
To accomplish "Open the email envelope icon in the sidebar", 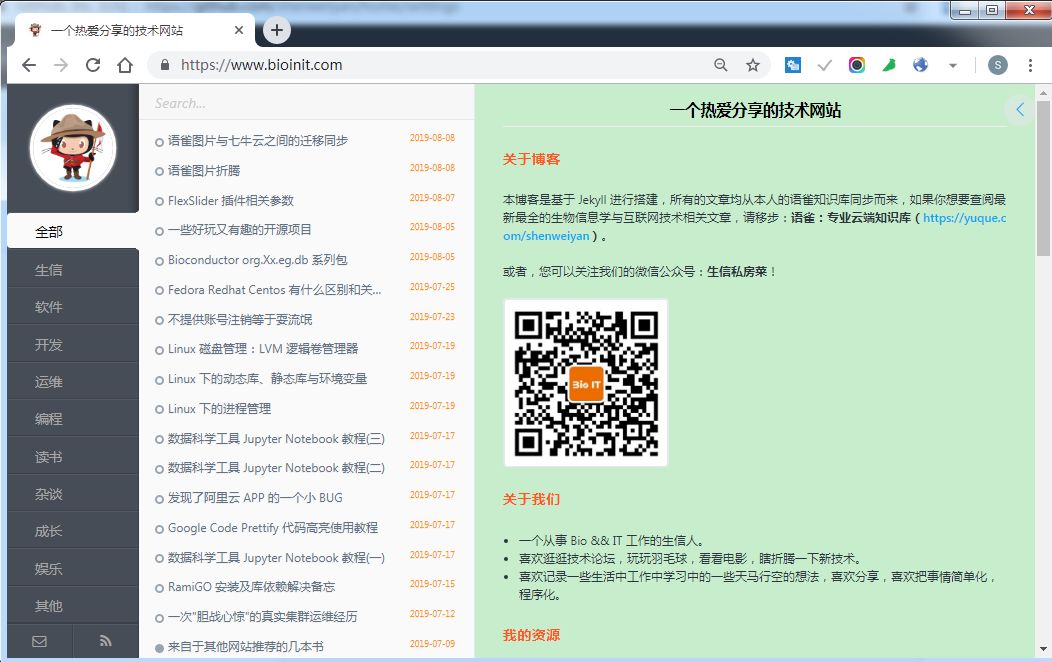I will [40, 641].
